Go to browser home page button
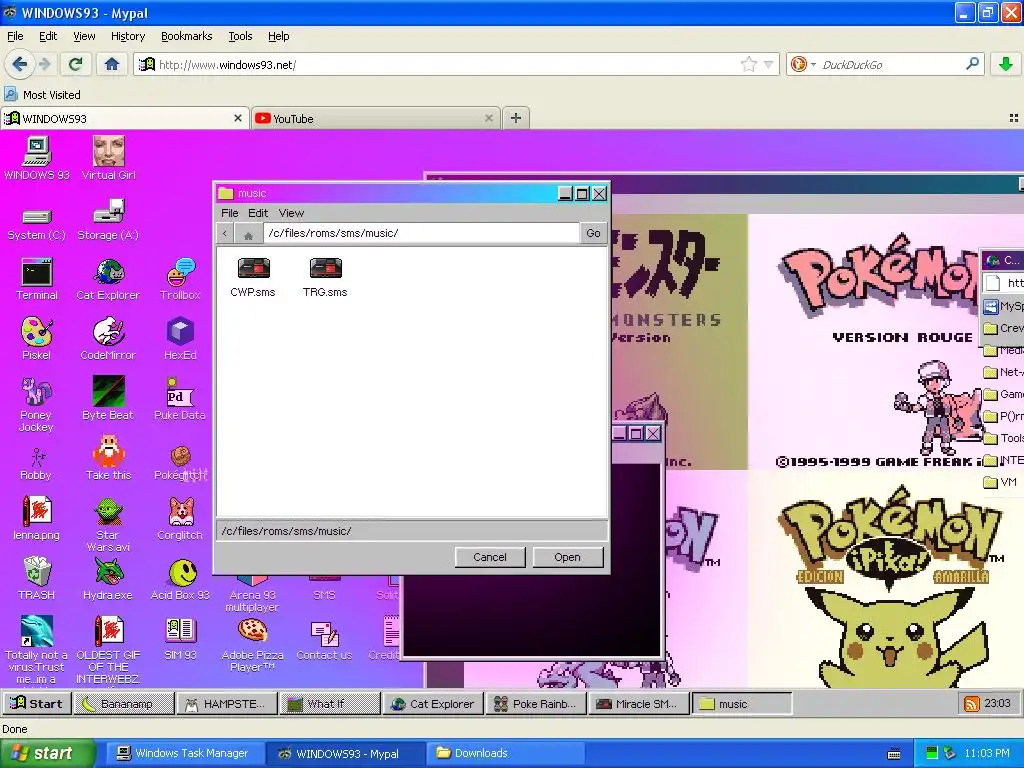The height and width of the screenshot is (768, 1024). click(112, 64)
